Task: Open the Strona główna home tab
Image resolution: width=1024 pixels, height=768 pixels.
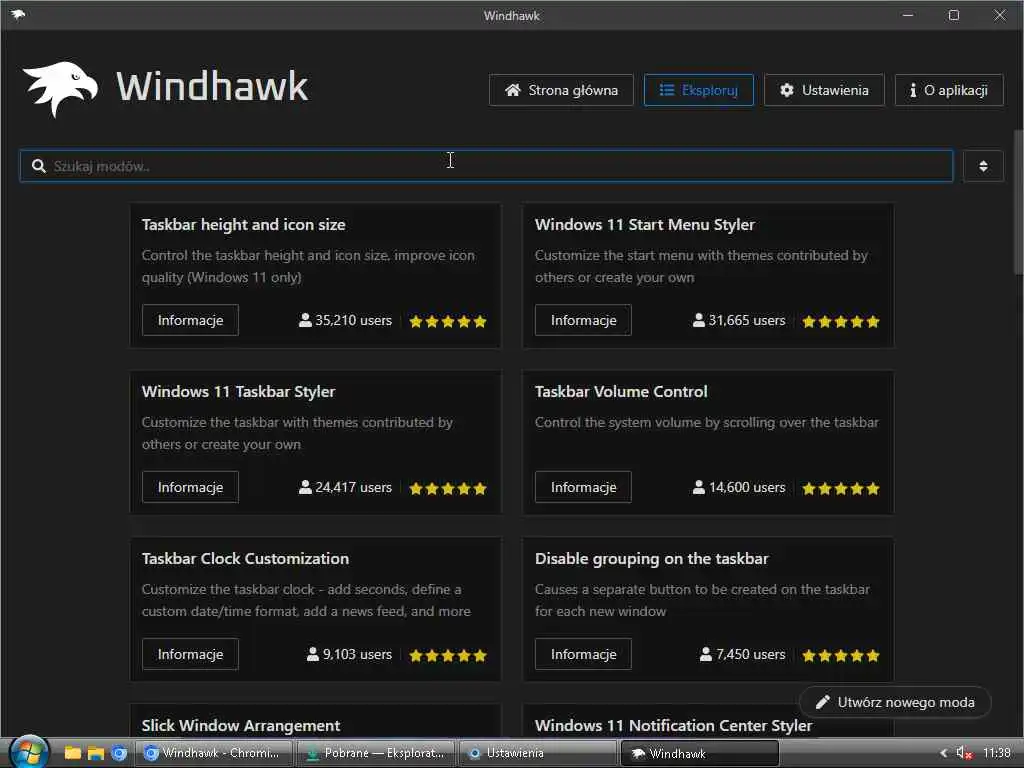Action: coord(561,90)
